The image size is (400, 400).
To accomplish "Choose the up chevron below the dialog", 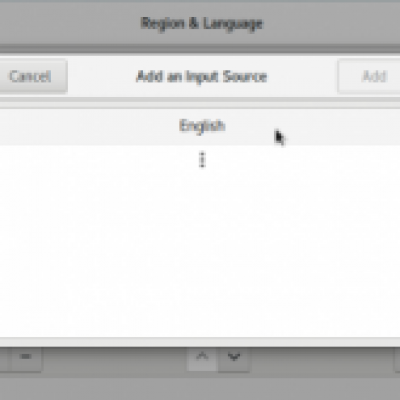I will point(202,357).
